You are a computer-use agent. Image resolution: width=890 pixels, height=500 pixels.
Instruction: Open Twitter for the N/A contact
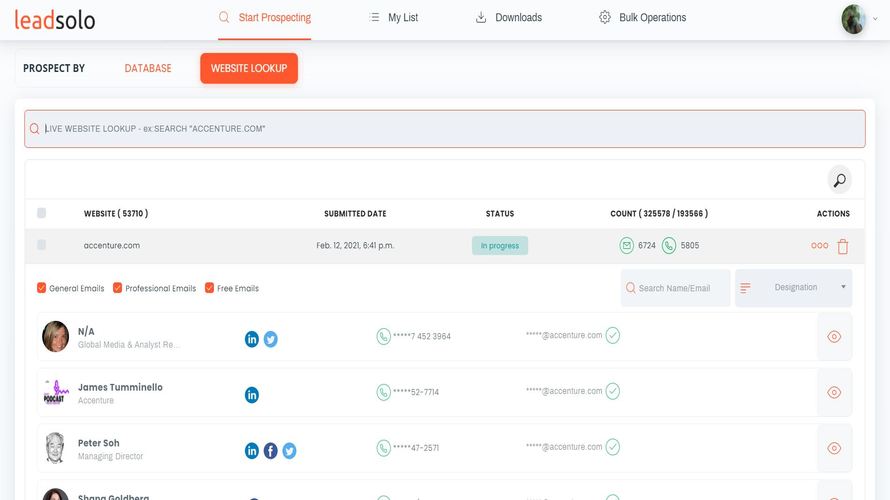(271, 339)
